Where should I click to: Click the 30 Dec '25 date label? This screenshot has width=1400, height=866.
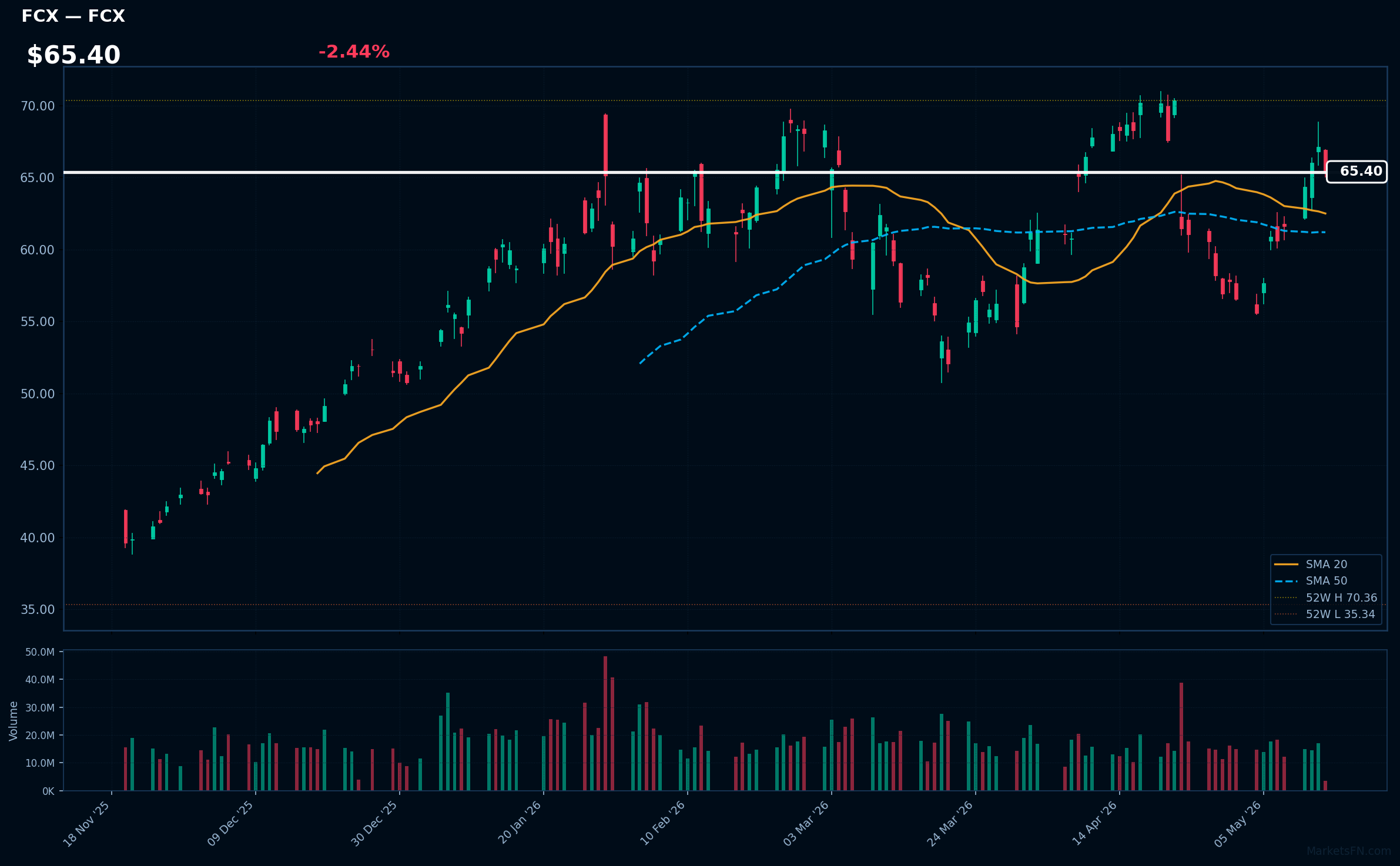(x=374, y=824)
